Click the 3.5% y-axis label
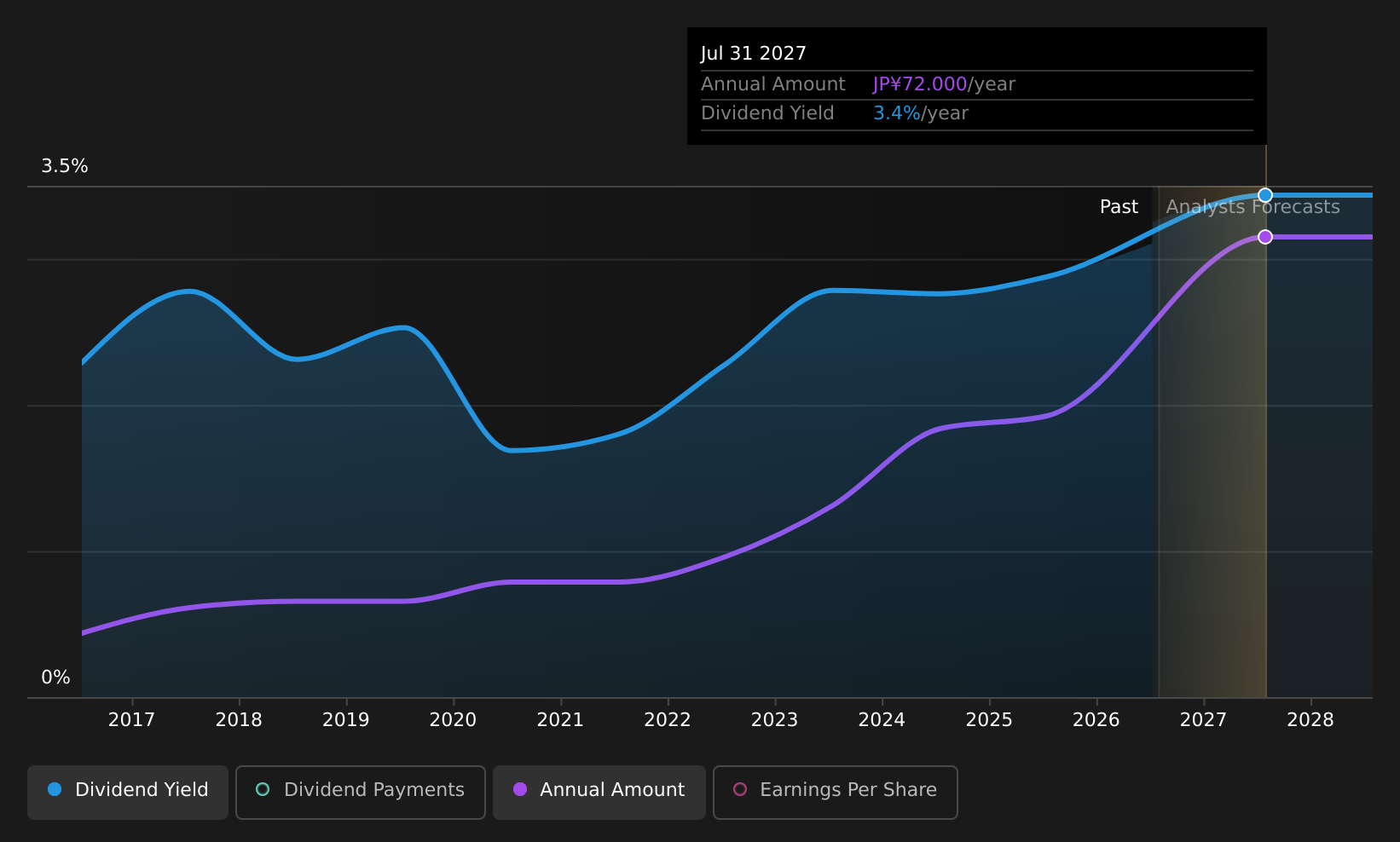 tap(65, 166)
